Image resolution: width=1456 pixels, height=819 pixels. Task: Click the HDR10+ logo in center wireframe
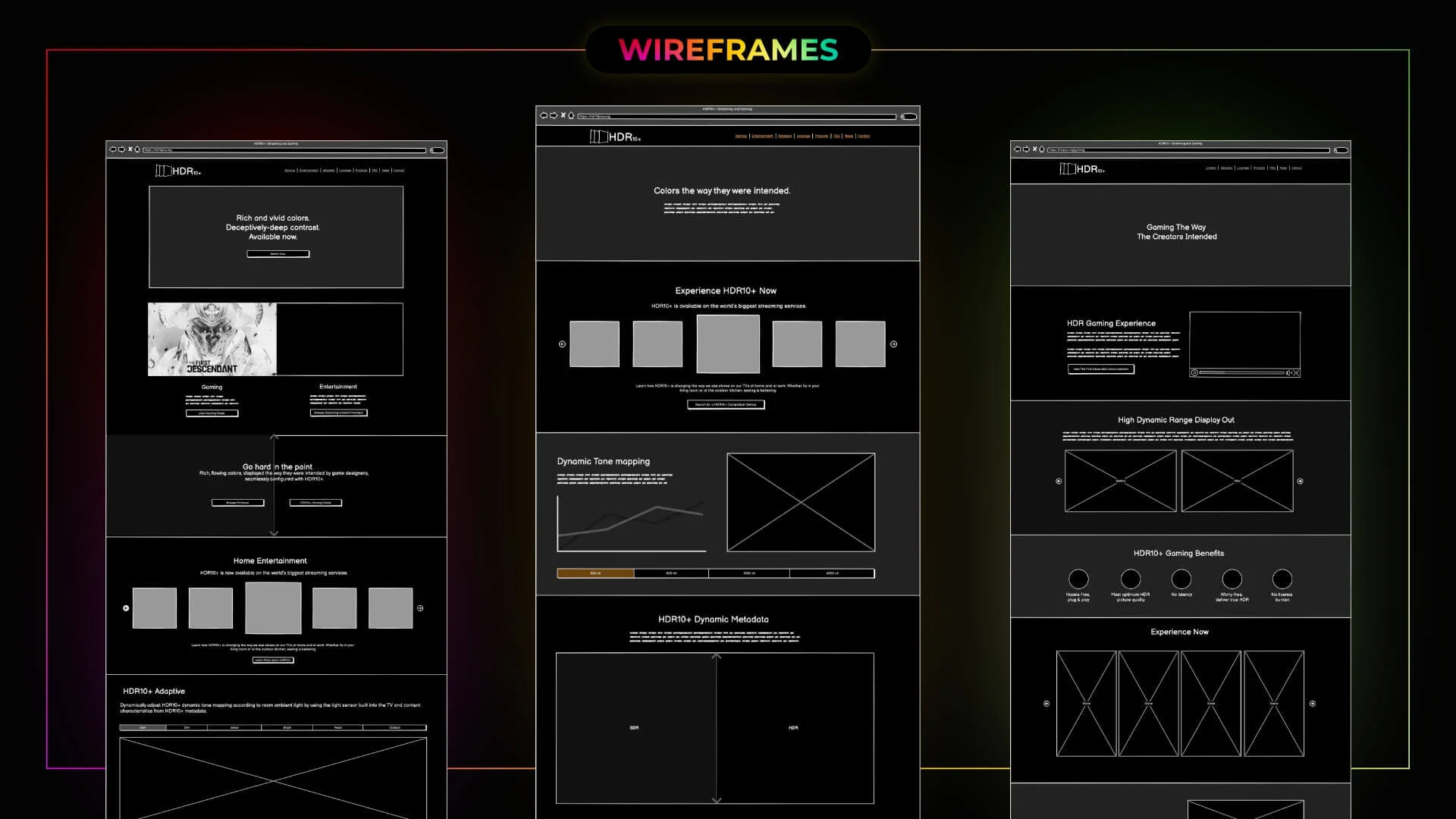tap(615, 136)
